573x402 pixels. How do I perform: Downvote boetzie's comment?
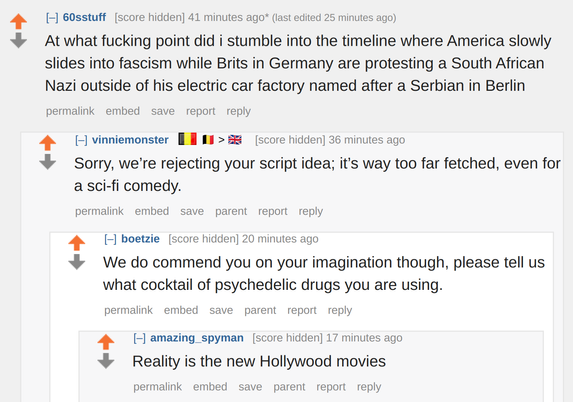pyautogui.click(x=77, y=262)
